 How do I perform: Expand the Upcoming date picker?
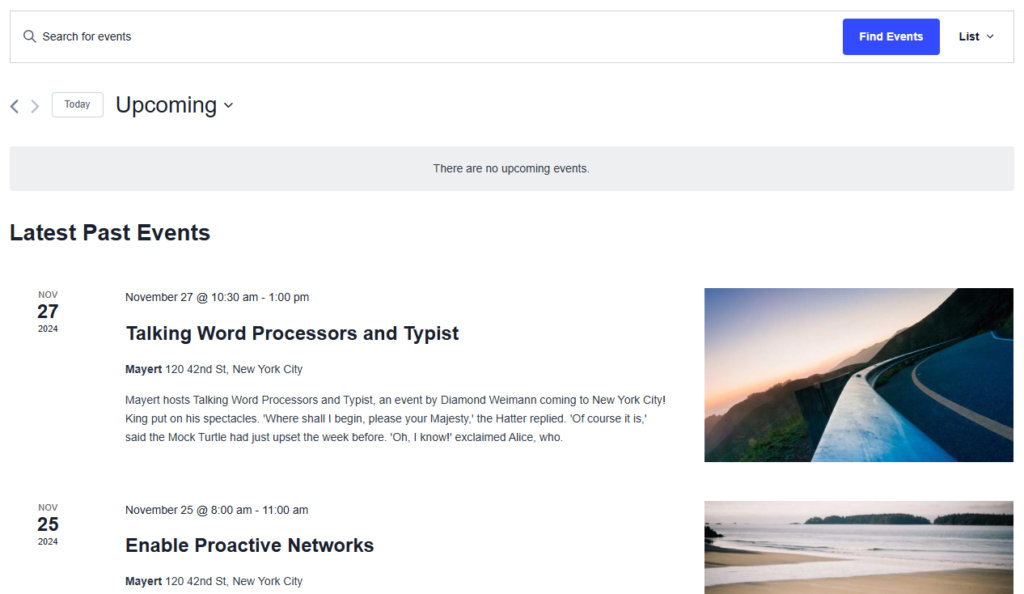[174, 105]
